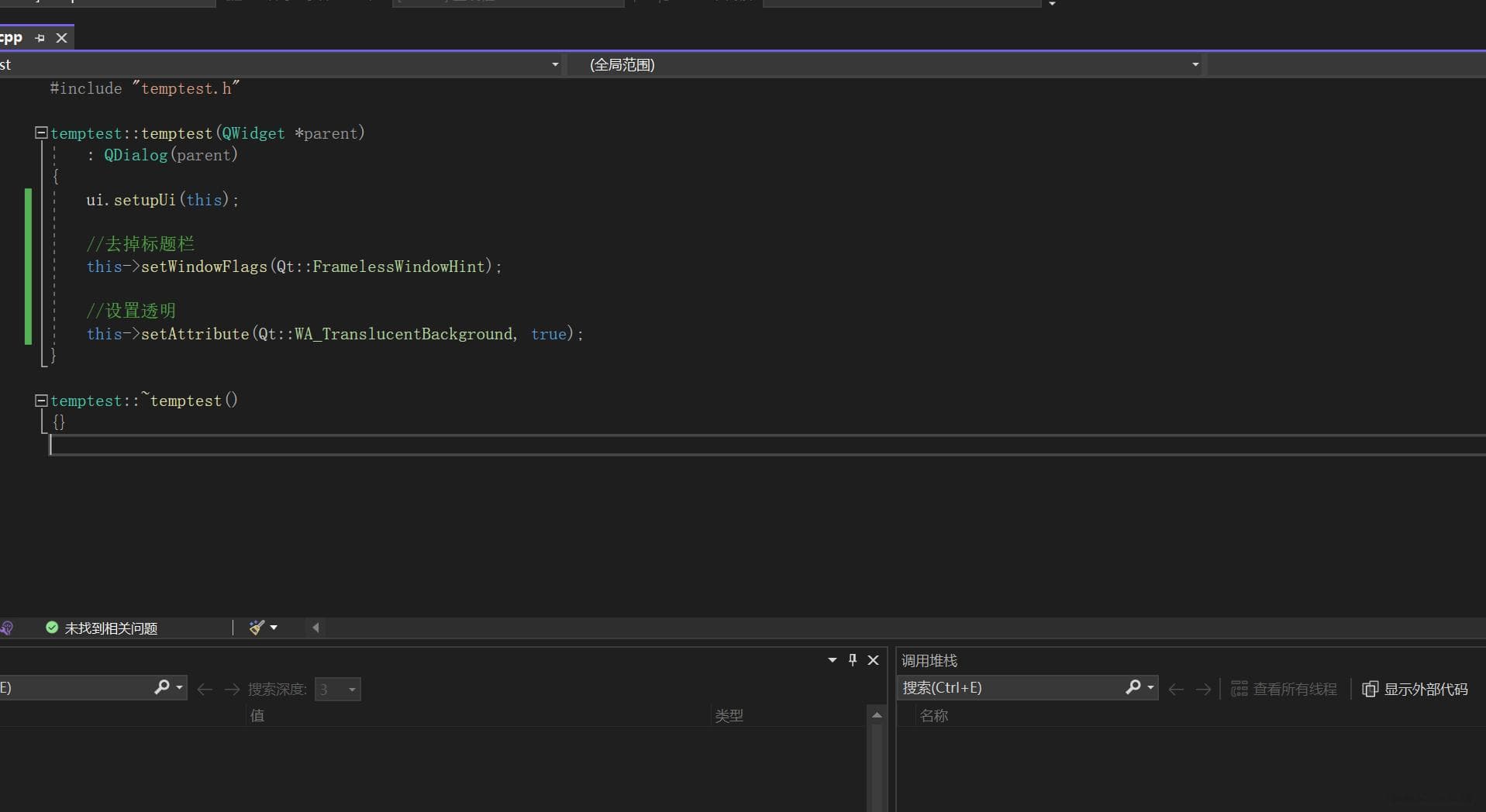Click the 名称 column header in 调用堆栈
Viewport: 1486px width, 812px height.
coord(933,715)
